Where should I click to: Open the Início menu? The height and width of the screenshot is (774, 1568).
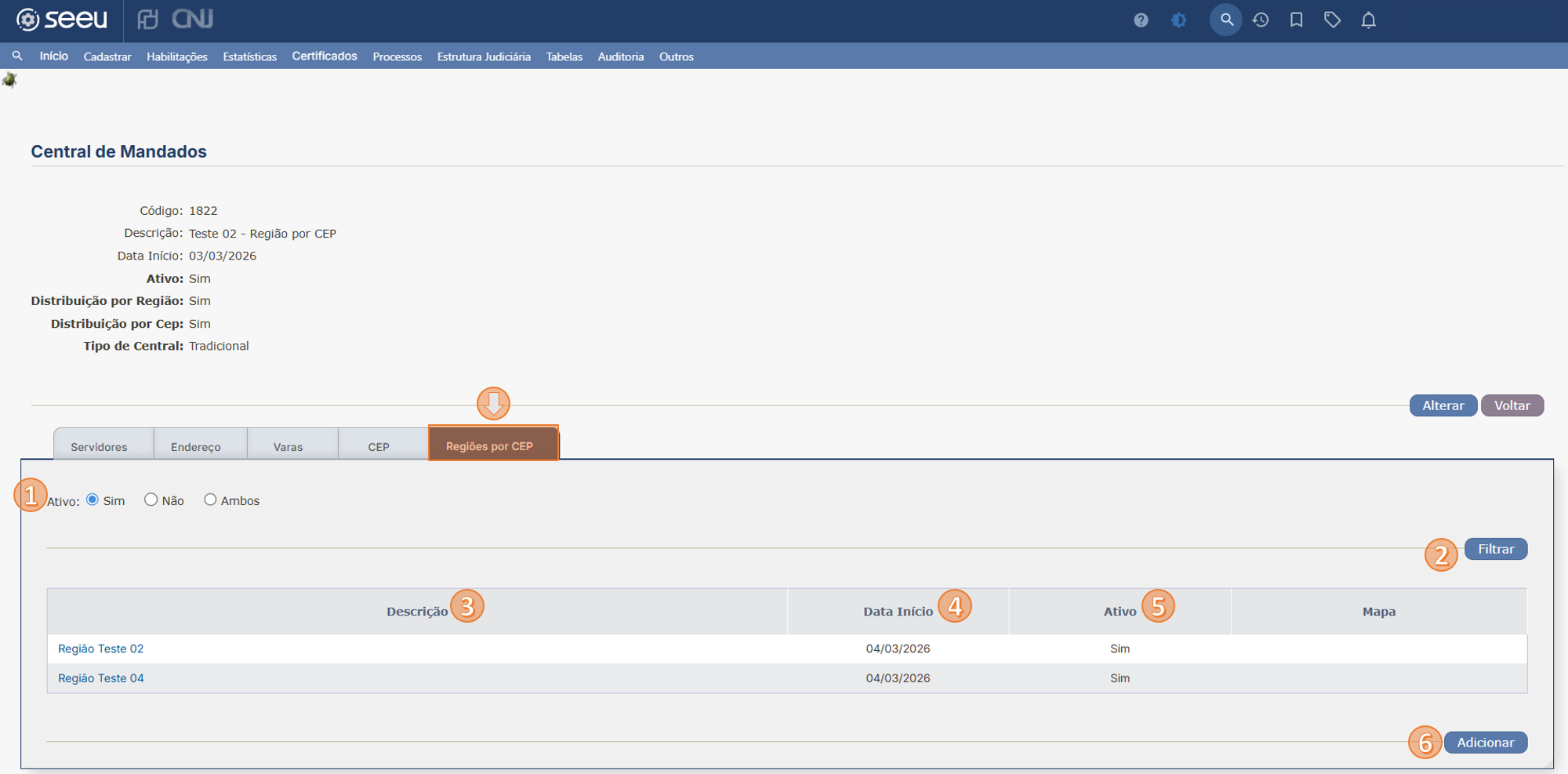point(54,56)
